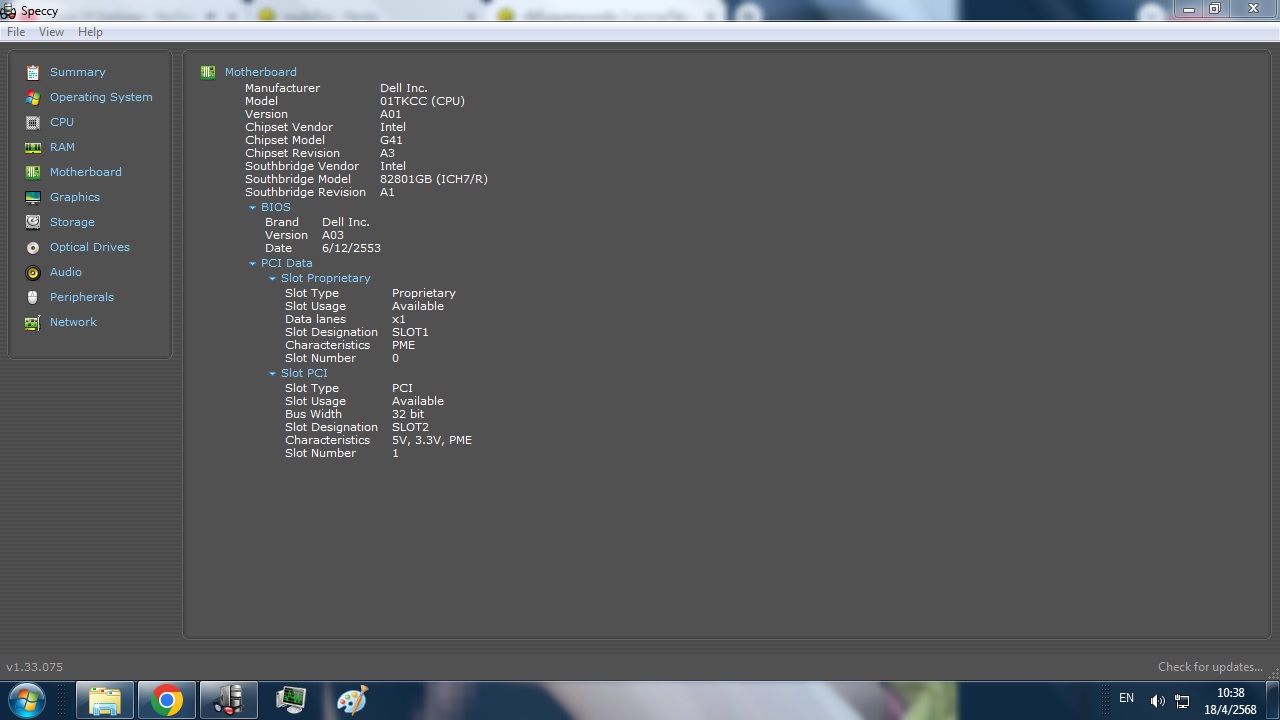1280x720 pixels.
Task: Open File Explorer from the taskbar
Action: click(x=105, y=700)
